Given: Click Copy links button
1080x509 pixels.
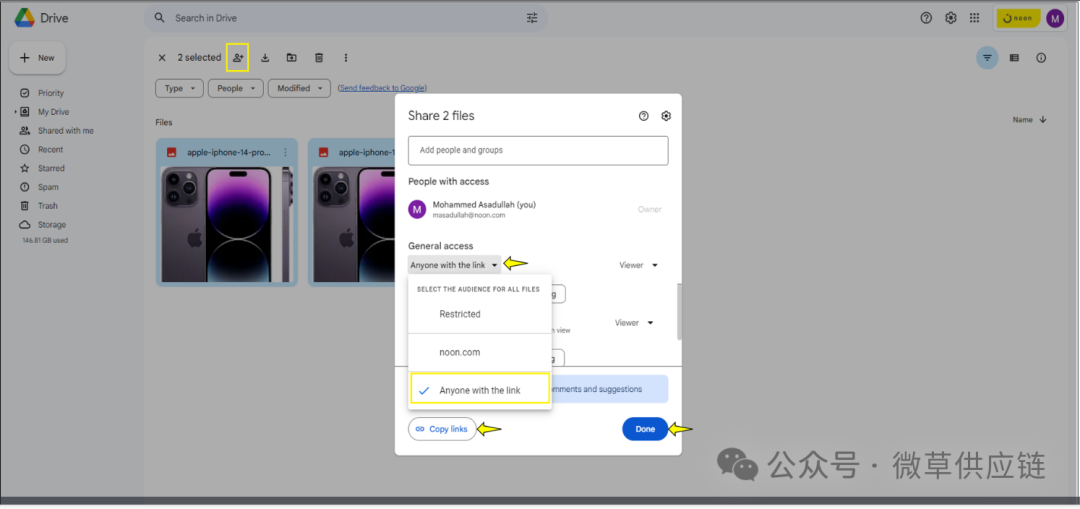Looking at the screenshot, I should click(442, 429).
